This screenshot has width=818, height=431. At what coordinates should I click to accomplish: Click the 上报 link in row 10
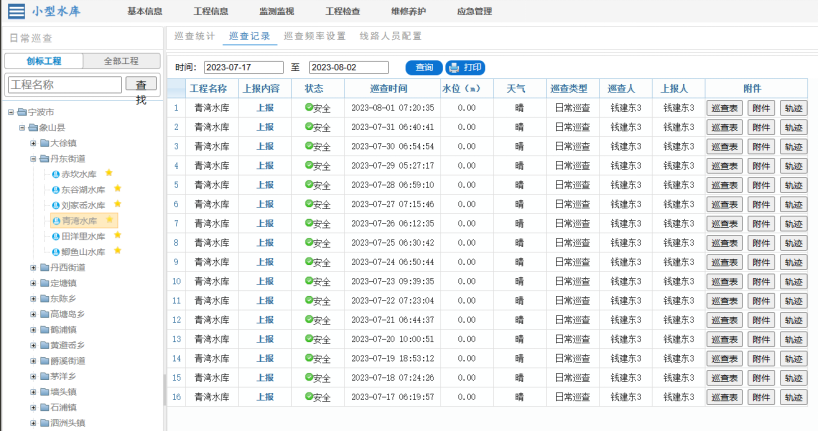coord(265,281)
